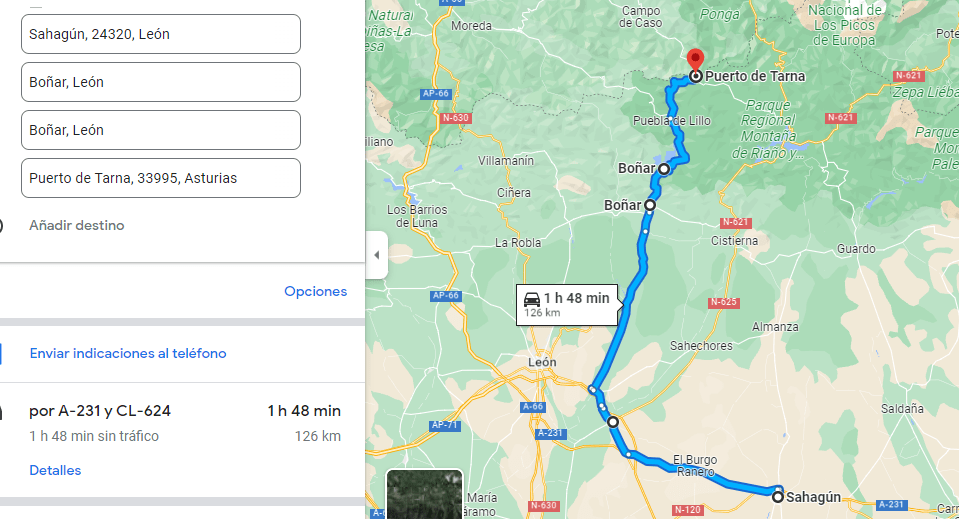The height and width of the screenshot is (519, 959).
Task: Open route Opciones
Action: (316, 292)
